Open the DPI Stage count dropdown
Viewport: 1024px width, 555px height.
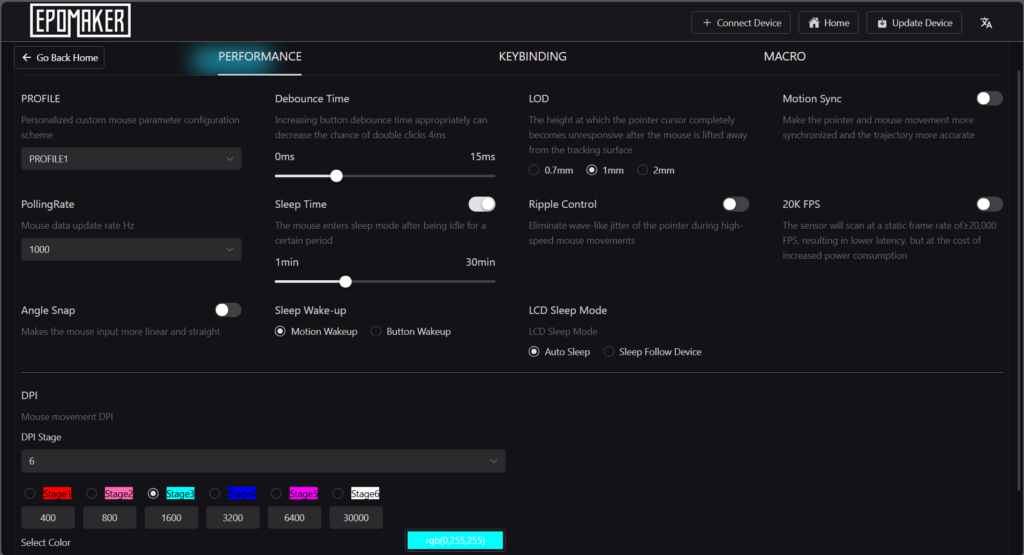[x=263, y=461]
